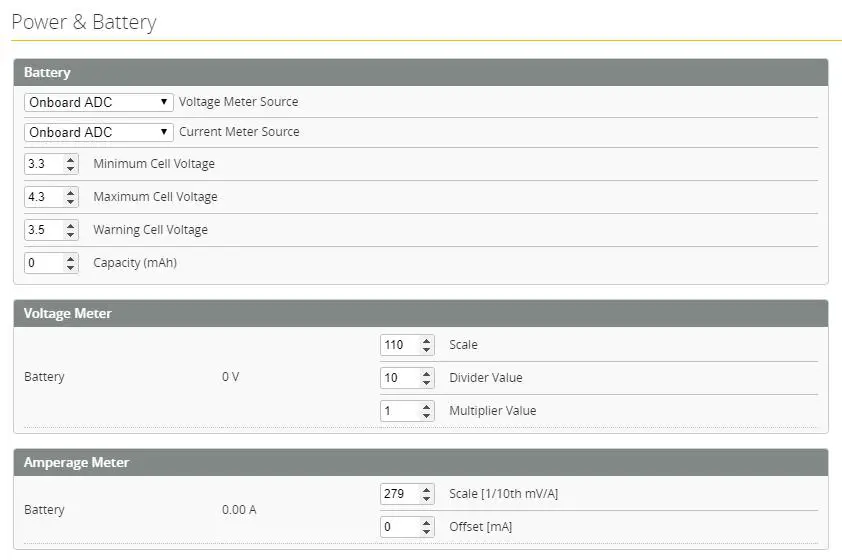Decrease Minimum Cell Voltage with down arrow

click(x=70, y=168)
